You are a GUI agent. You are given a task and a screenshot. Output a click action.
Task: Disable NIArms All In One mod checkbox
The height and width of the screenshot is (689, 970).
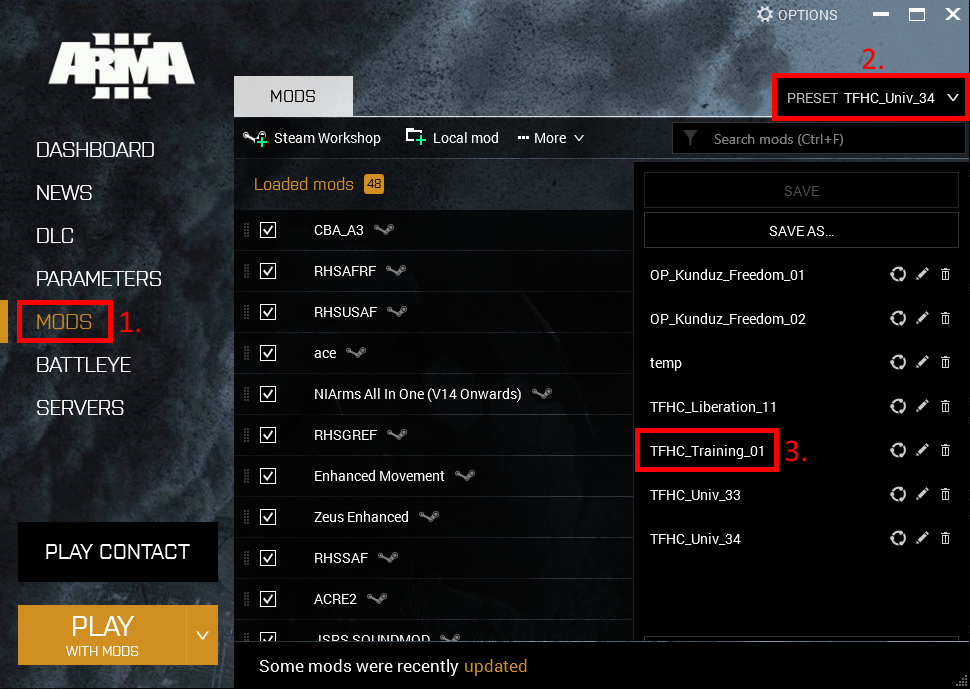(x=268, y=394)
